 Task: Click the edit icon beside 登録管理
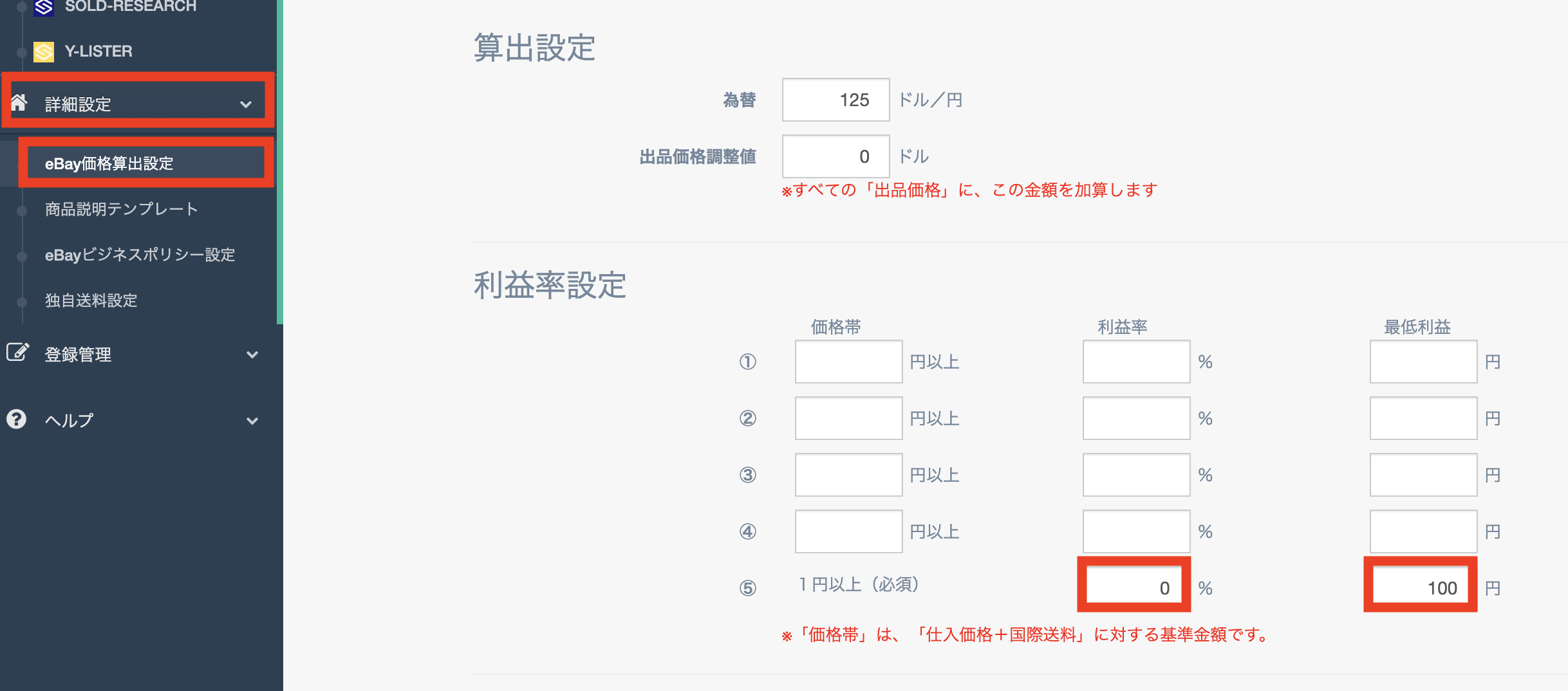17,352
